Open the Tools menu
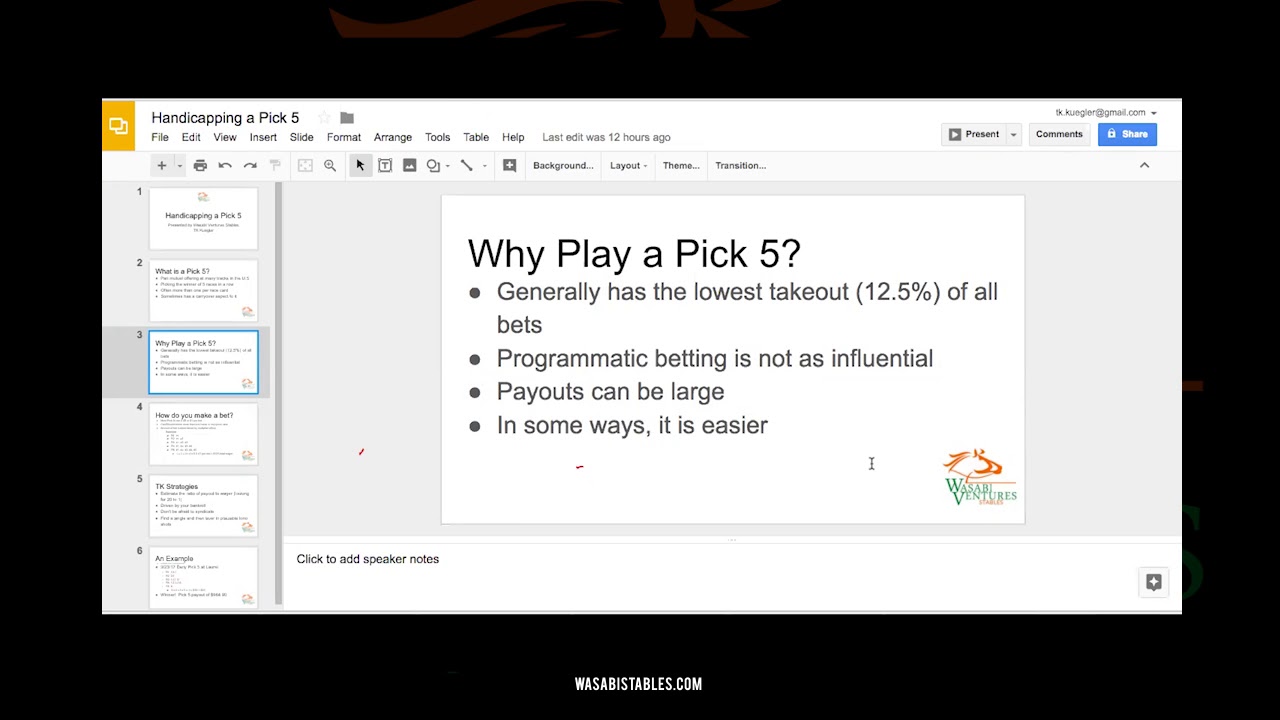 tap(437, 137)
